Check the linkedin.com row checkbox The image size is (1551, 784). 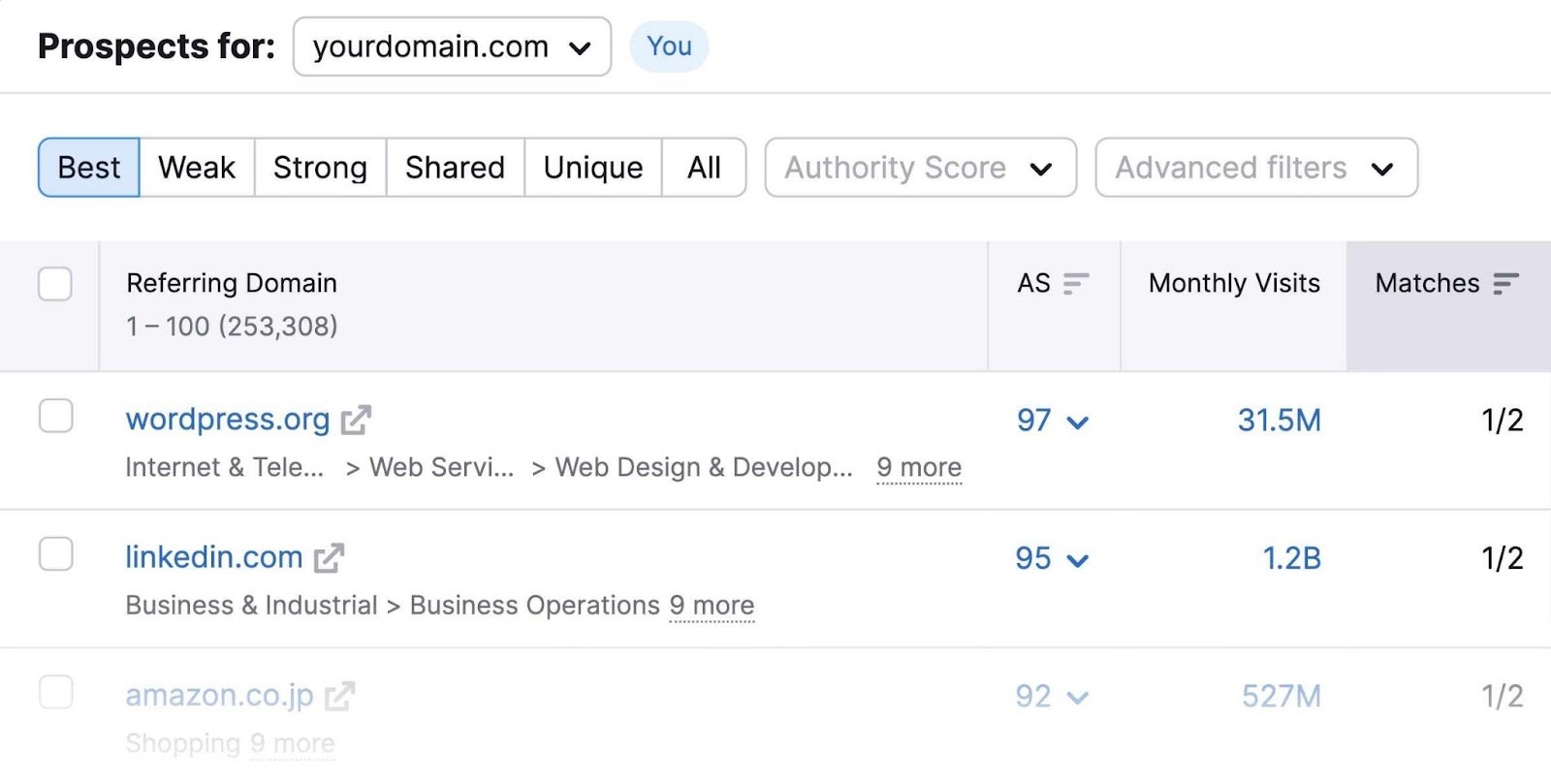[55, 554]
